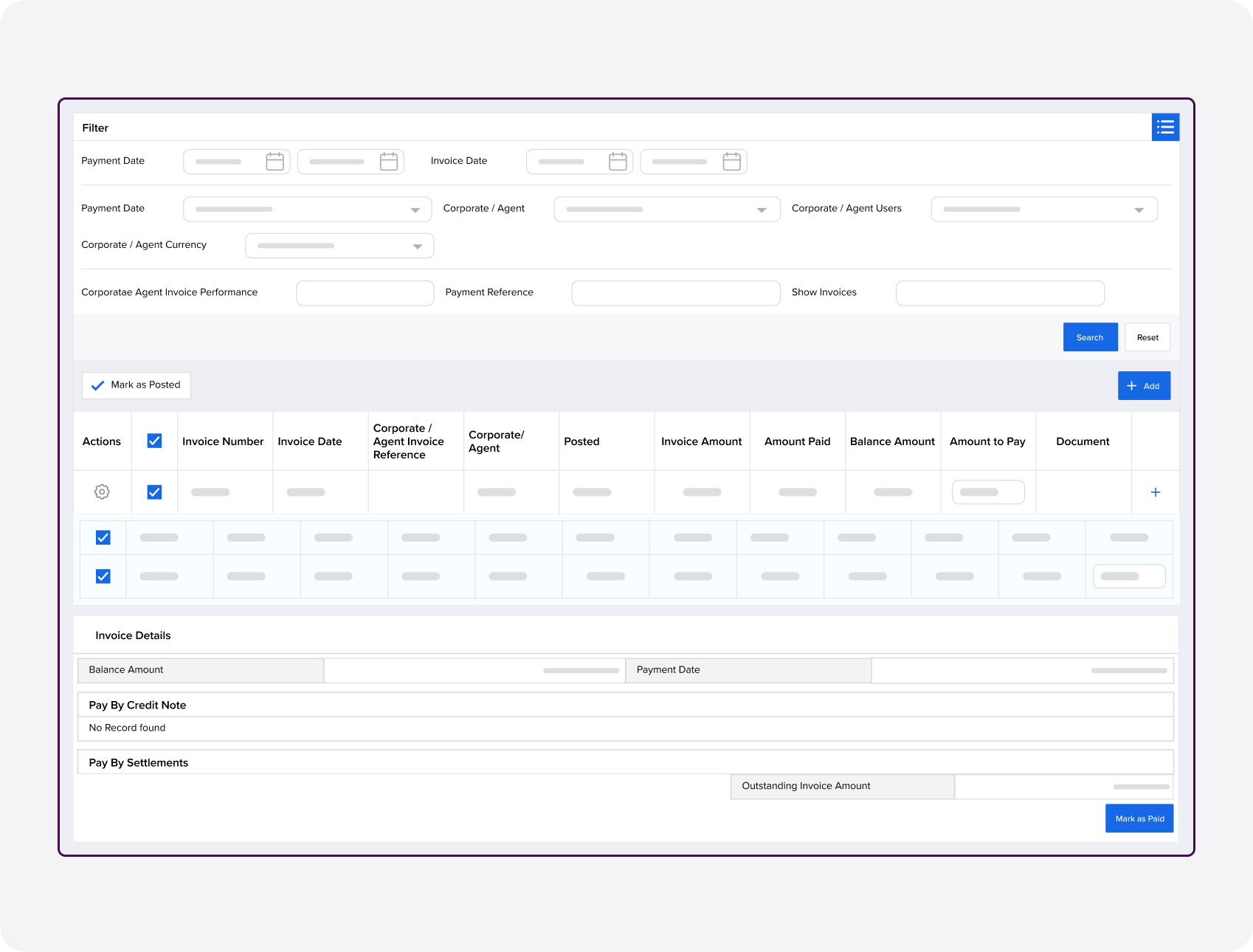Click the Invoice Details heading
This screenshot has width=1253, height=952.
coord(133,635)
